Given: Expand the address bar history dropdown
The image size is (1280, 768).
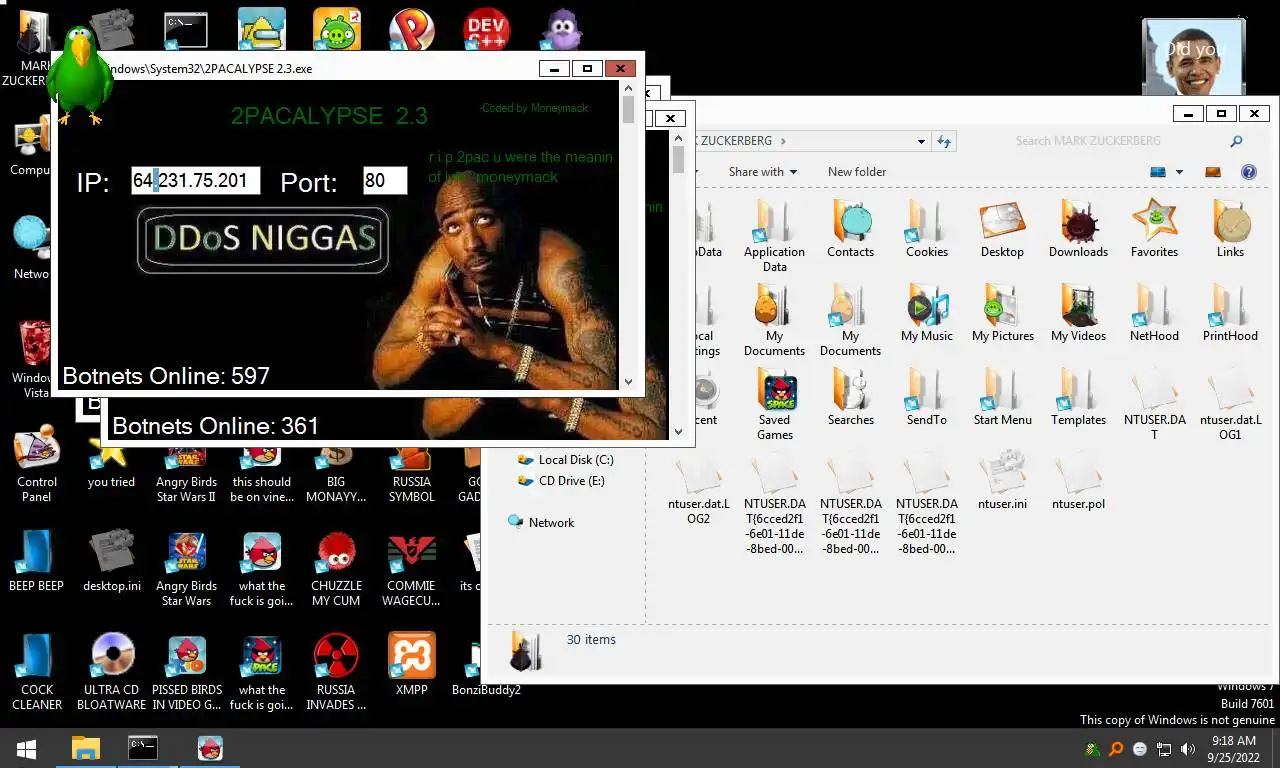Looking at the screenshot, I should [921, 142].
